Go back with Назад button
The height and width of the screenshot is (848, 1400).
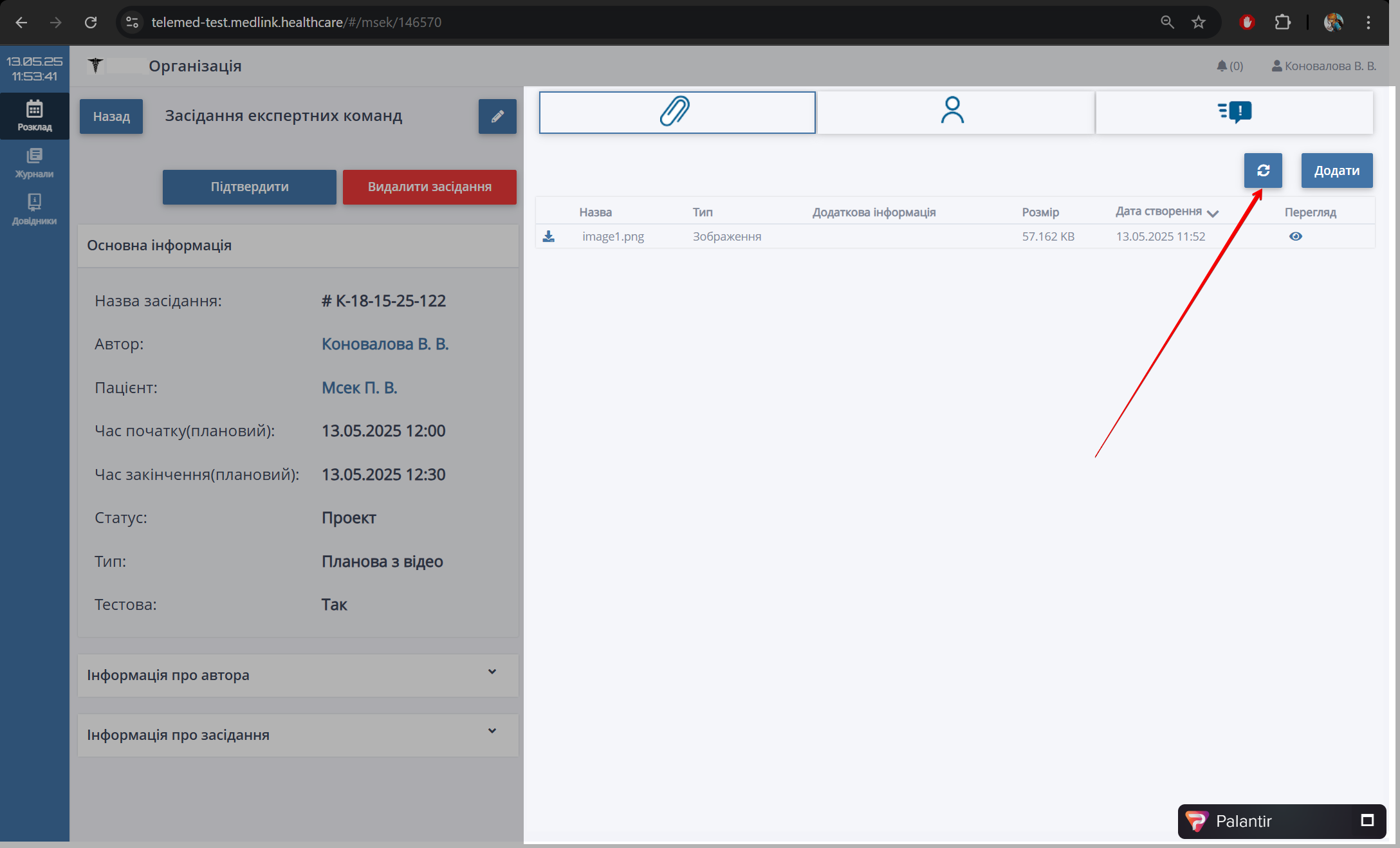point(111,116)
